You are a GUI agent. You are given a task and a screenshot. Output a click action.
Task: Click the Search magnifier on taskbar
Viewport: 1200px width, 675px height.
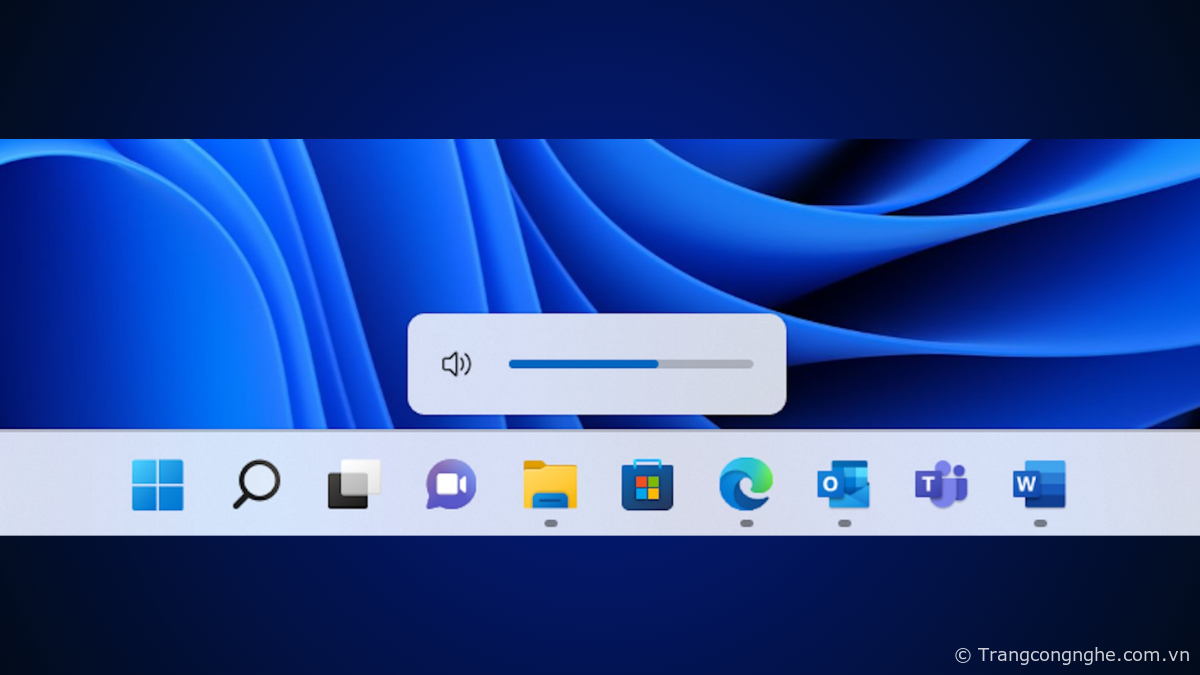[x=255, y=485]
